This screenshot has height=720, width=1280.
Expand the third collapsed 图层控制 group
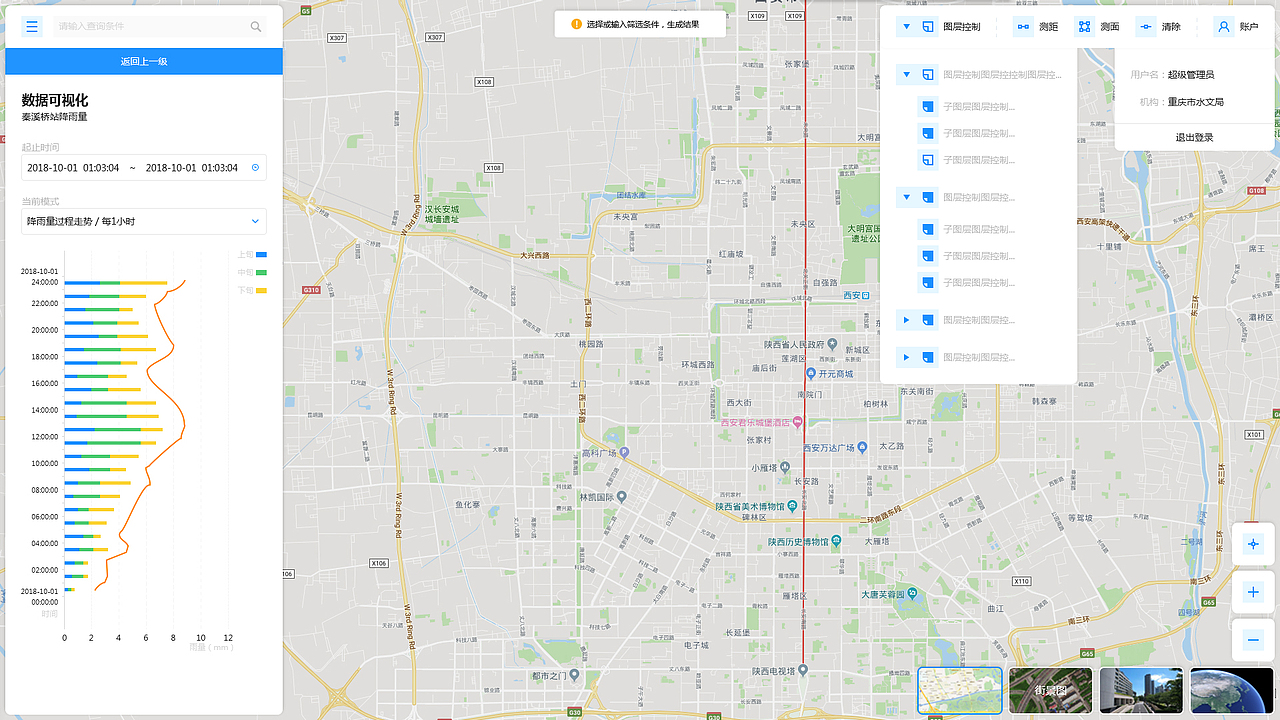907,319
